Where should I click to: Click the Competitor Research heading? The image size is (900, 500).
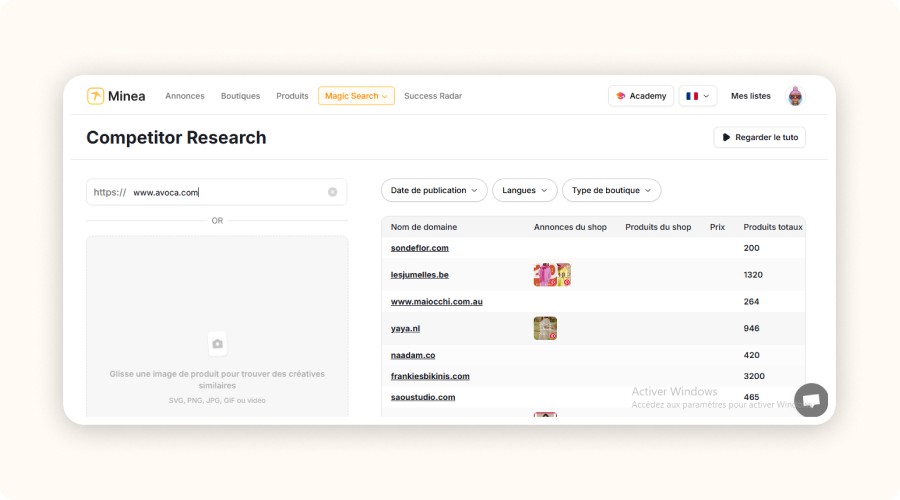176,138
